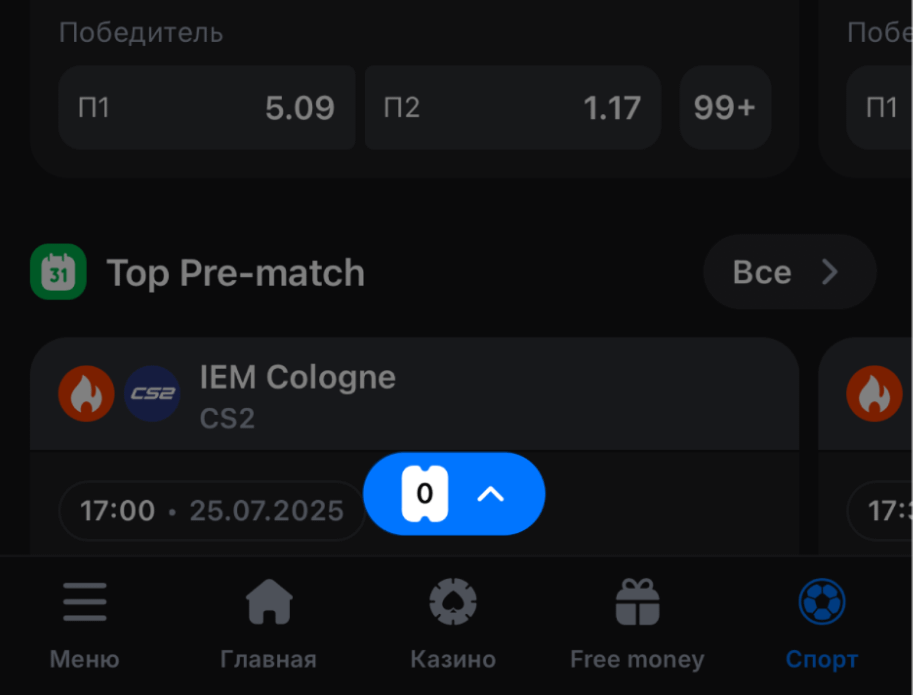Select П1 odds on right partial card

coord(882,108)
